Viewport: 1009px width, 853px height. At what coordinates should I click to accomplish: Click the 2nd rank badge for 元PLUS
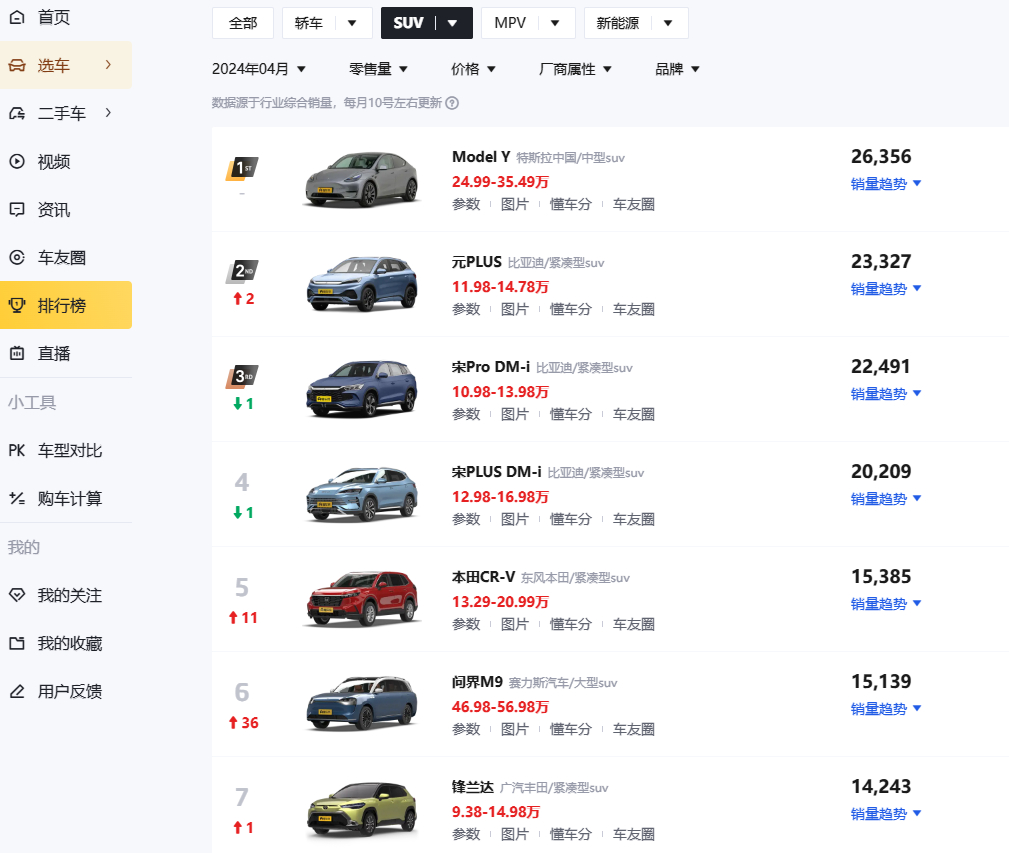pyautogui.click(x=242, y=271)
